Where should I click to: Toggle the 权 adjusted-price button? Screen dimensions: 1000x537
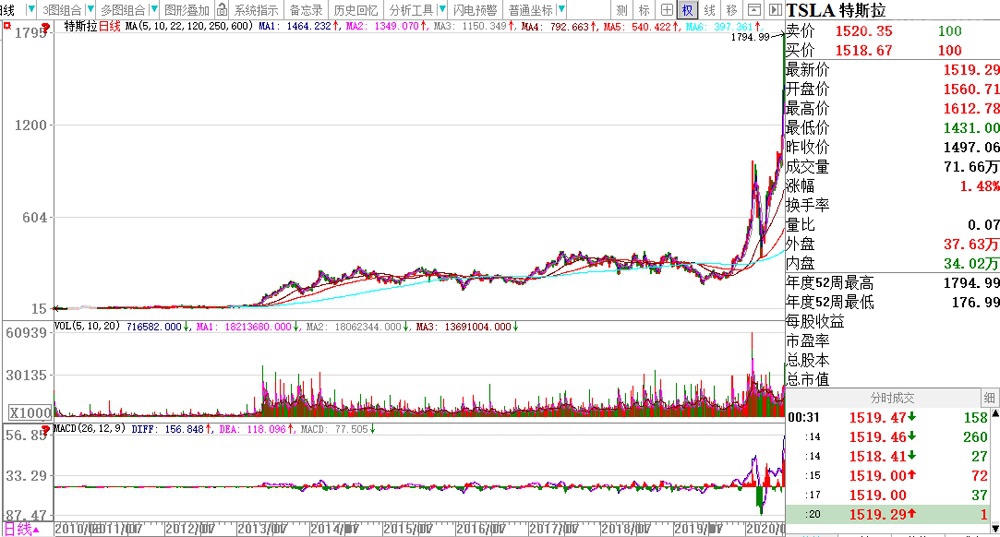pos(687,9)
